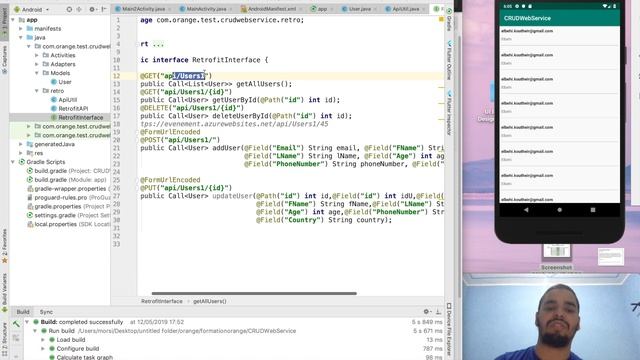Expand the generatedJava folder
This screenshot has height=360, width=640.
click(x=21, y=144)
